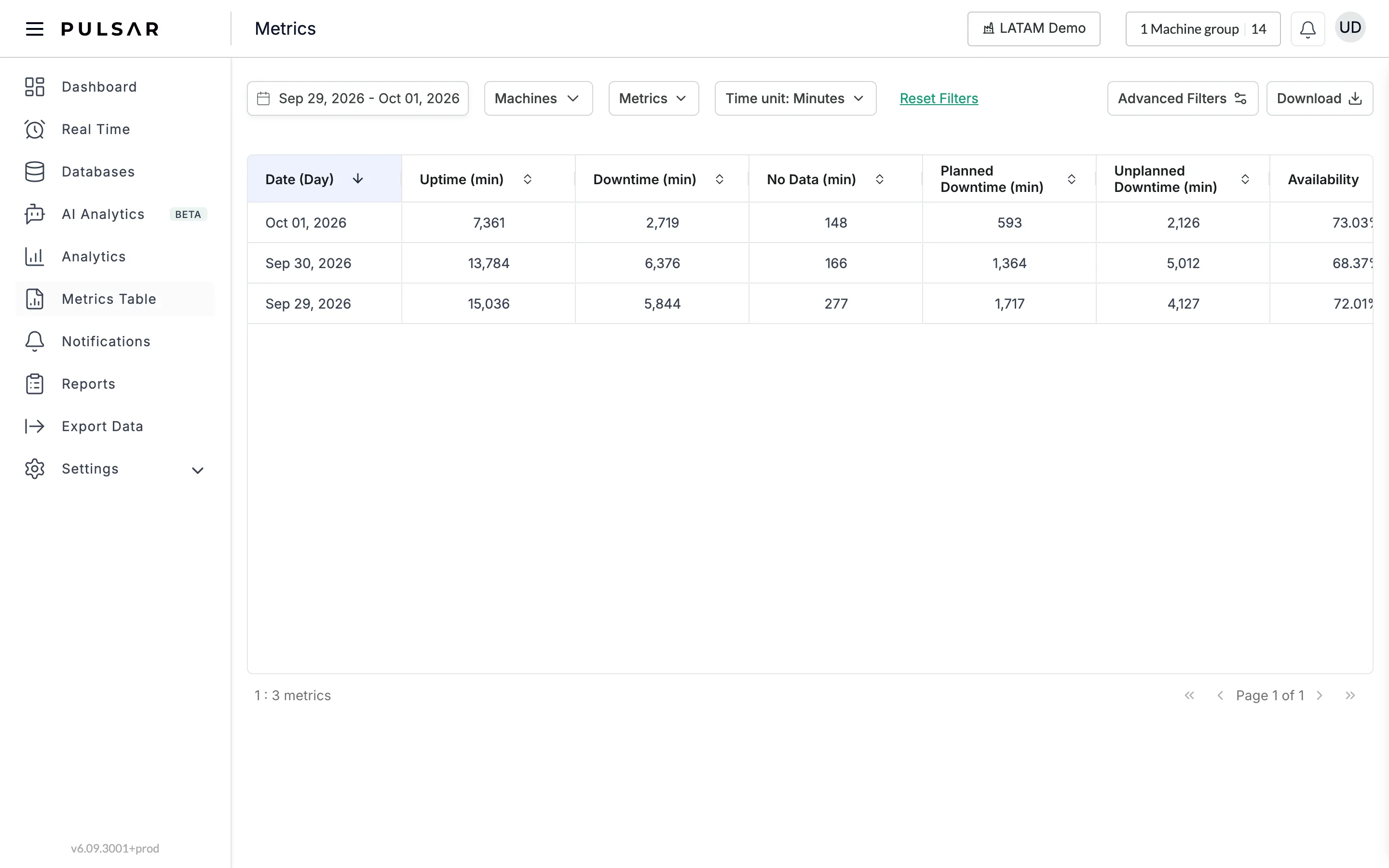Click the Real Time clock icon

pos(34,129)
